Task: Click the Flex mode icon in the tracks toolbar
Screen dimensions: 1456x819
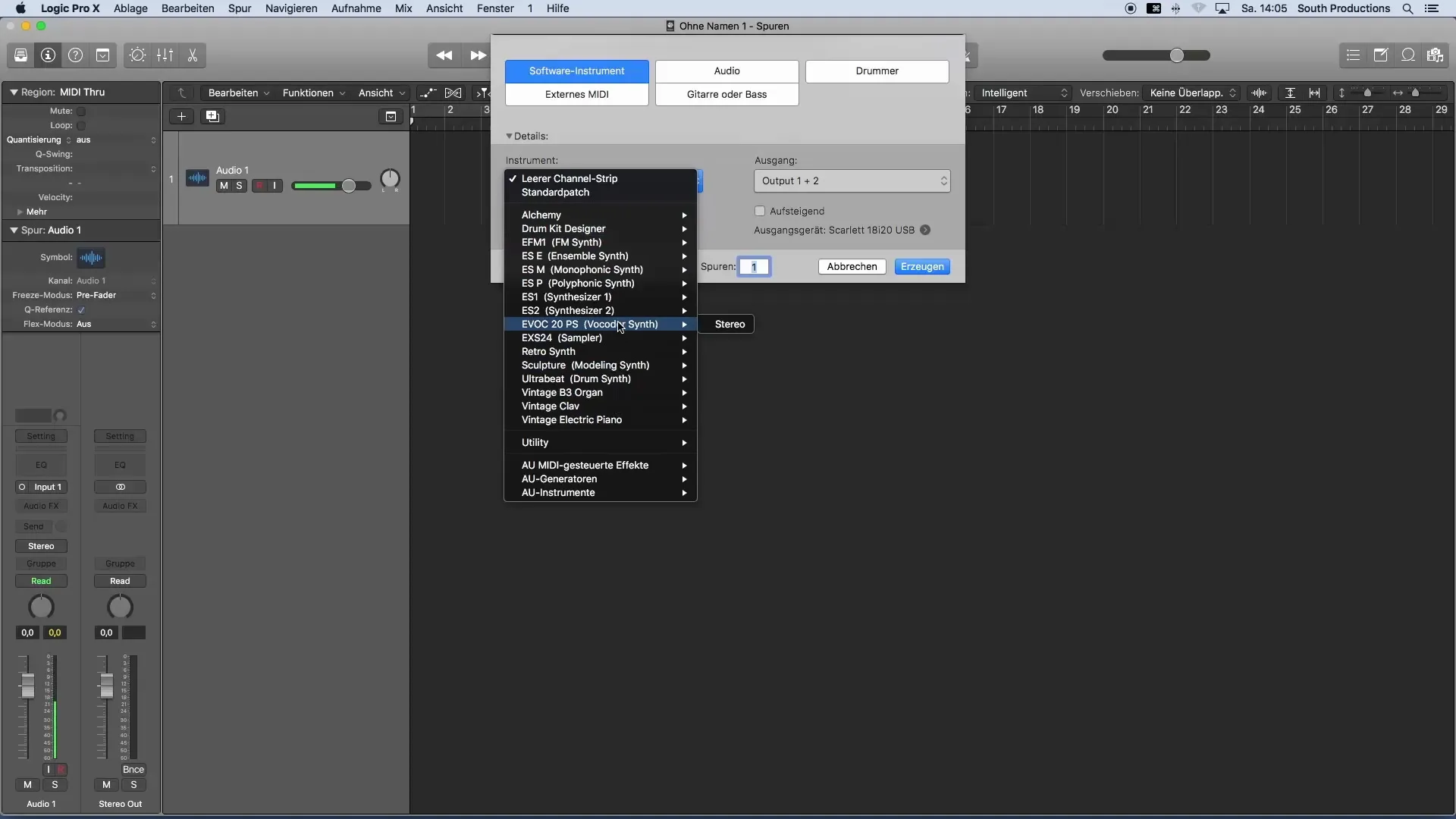Action: click(453, 93)
